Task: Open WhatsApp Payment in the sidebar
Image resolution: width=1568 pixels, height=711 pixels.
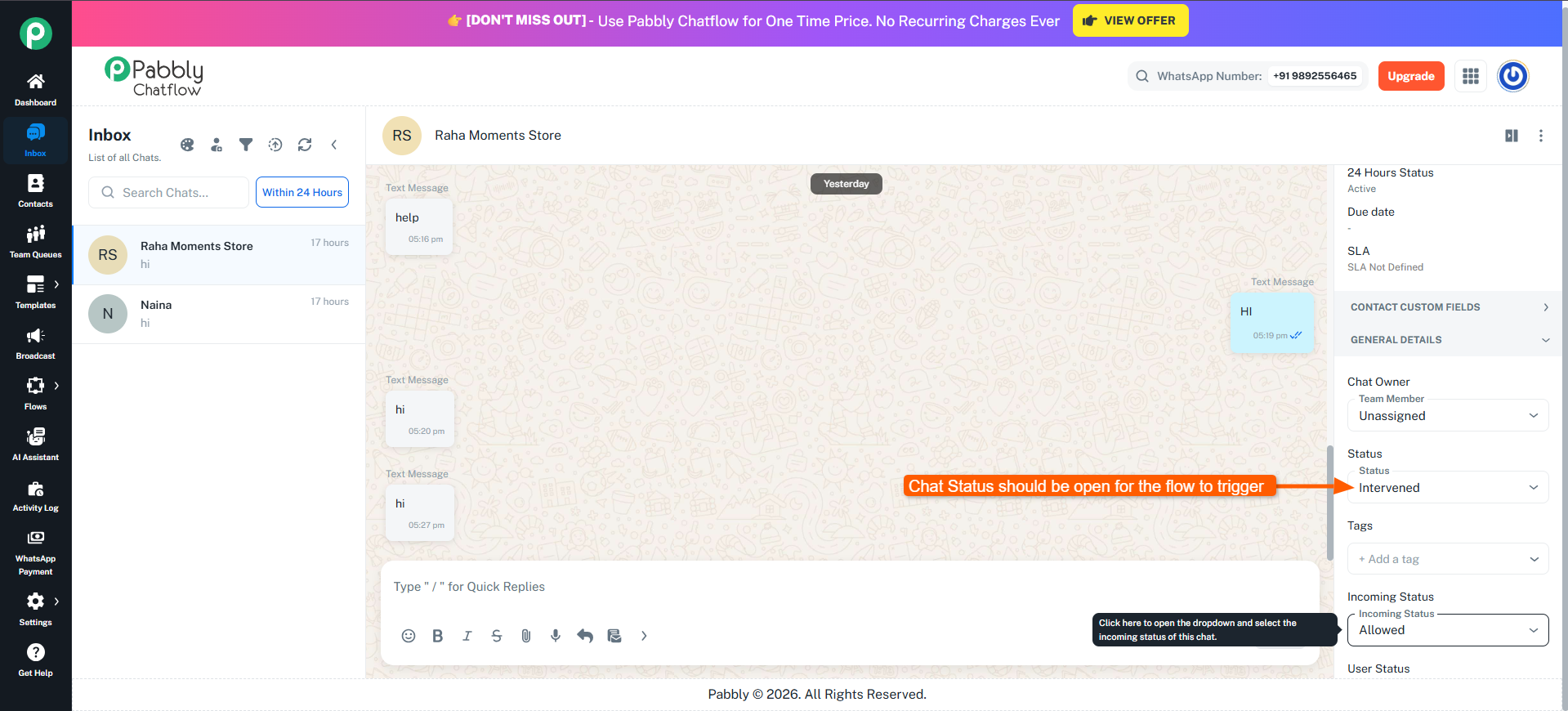Action: (x=35, y=553)
